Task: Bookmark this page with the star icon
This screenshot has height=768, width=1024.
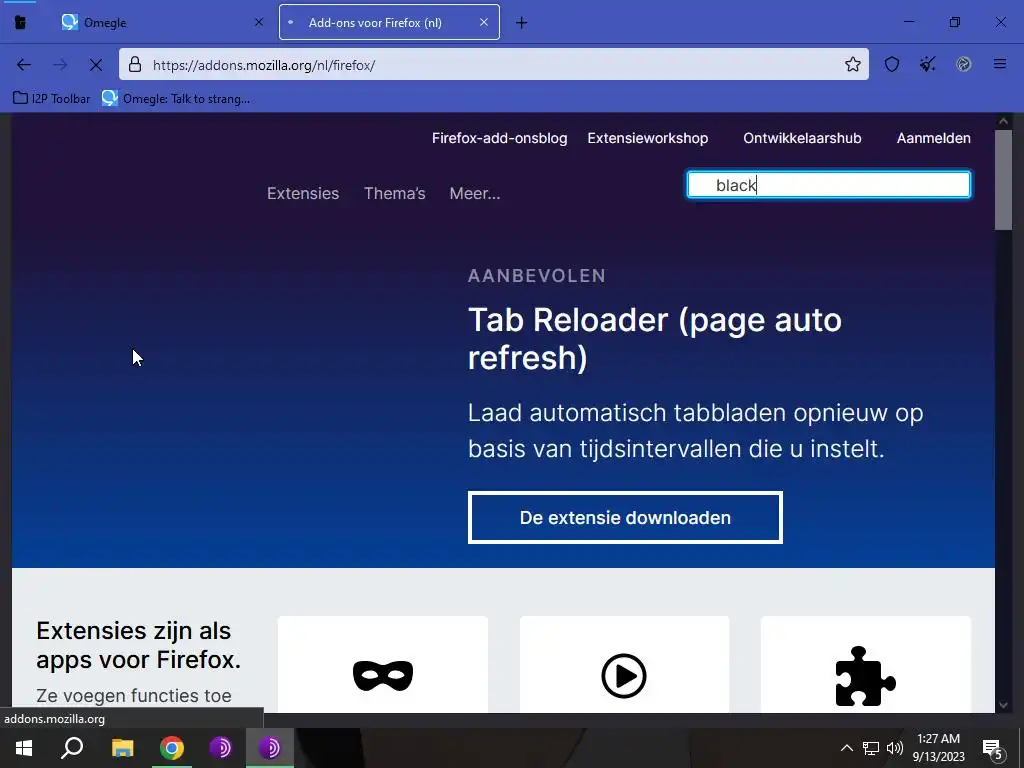Action: click(852, 65)
